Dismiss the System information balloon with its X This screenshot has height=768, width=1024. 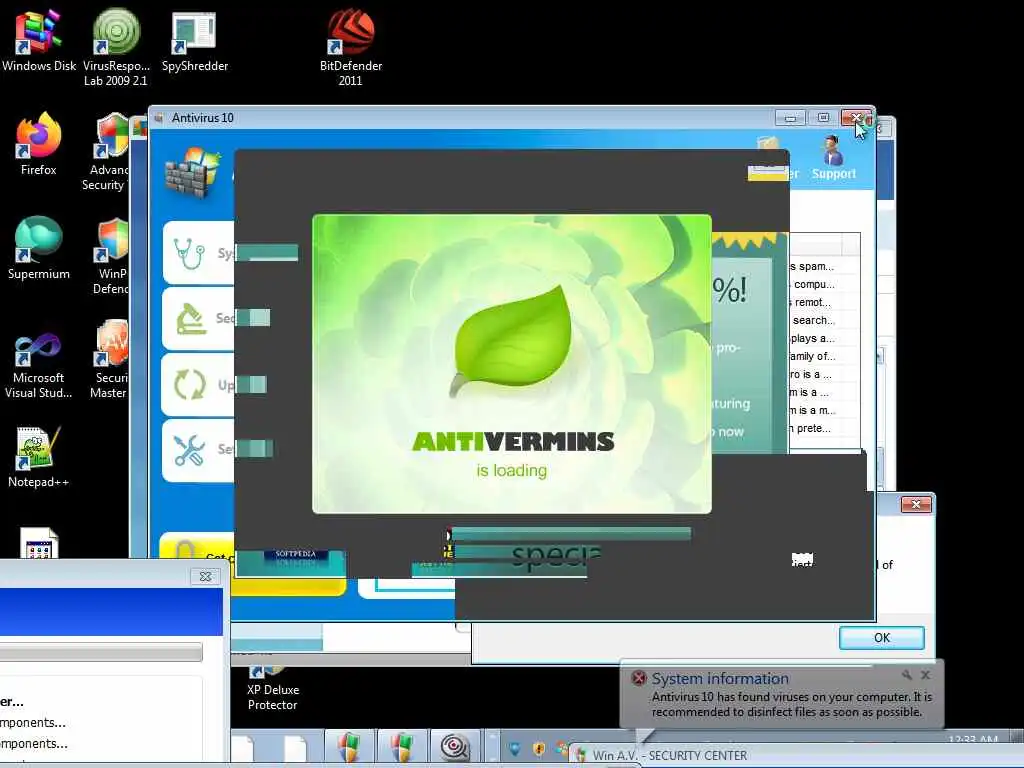925,675
